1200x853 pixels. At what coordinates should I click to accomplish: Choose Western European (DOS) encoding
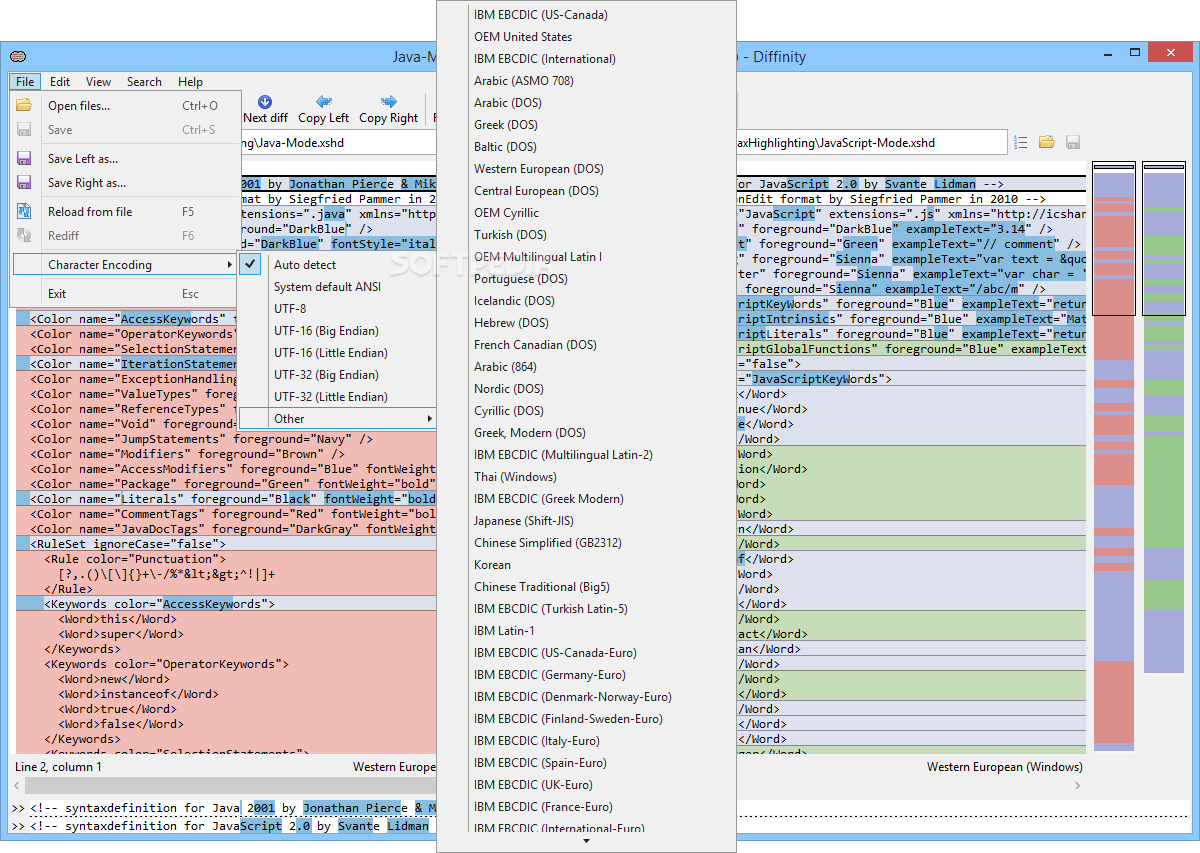(x=586, y=169)
